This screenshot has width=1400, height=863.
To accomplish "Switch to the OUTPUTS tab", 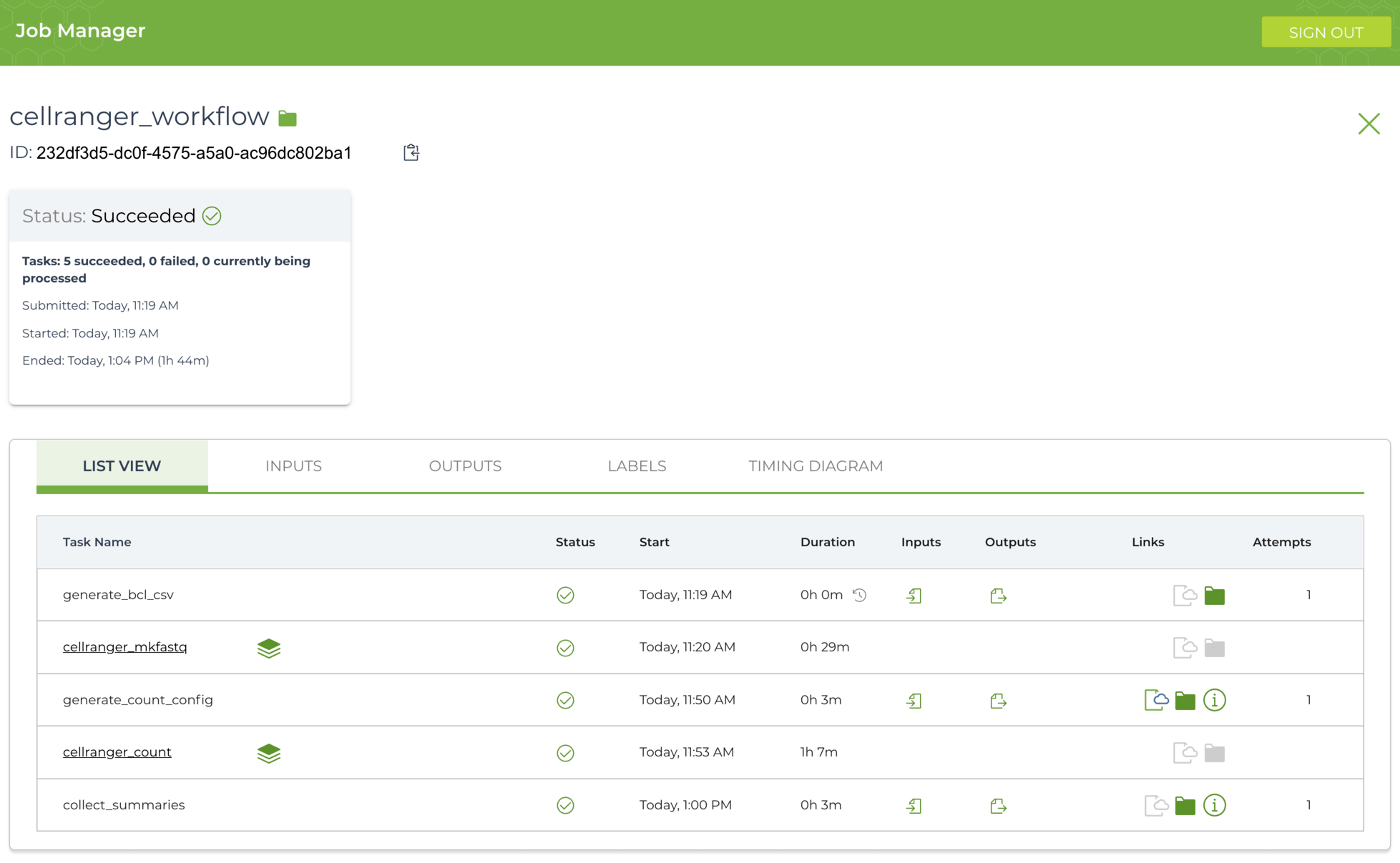I will pos(465,466).
